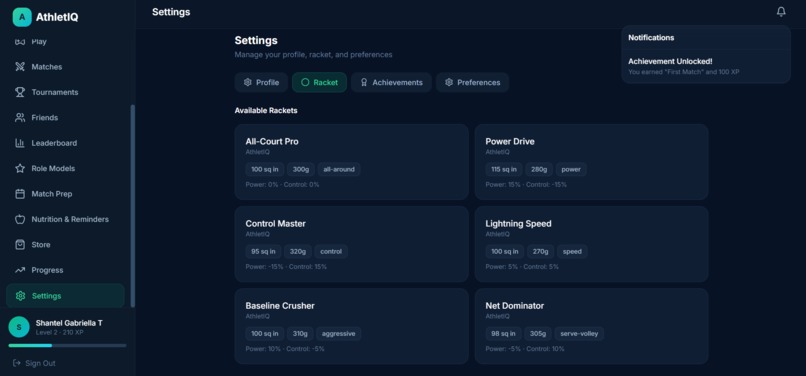Viewport: 806px width, 376px height.
Task: Click the Matches crossed-rackets icon
Action: point(20,67)
